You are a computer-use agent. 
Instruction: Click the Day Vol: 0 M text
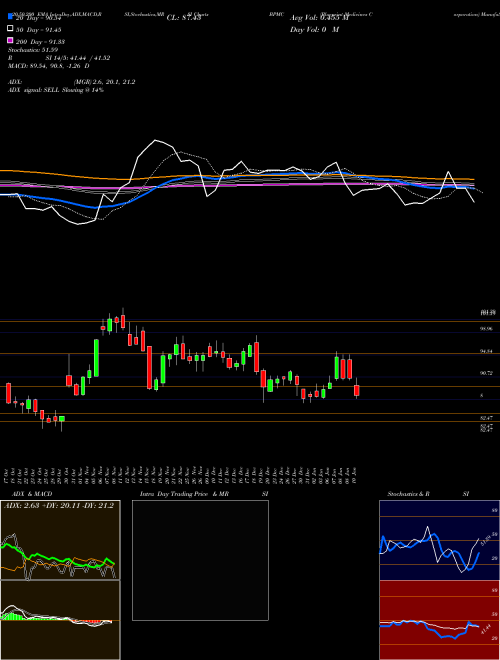(314, 30)
